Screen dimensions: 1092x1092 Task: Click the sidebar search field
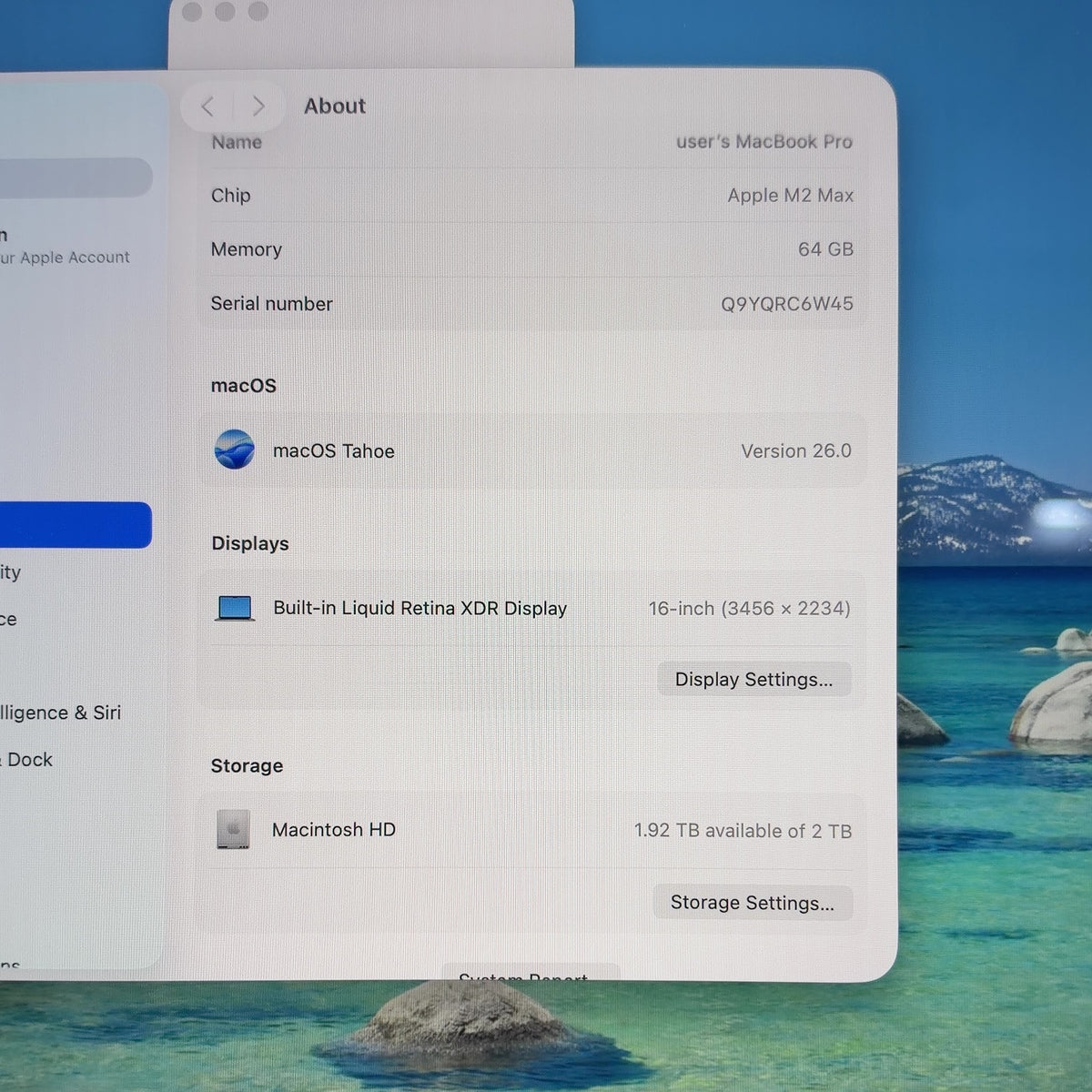(x=76, y=177)
